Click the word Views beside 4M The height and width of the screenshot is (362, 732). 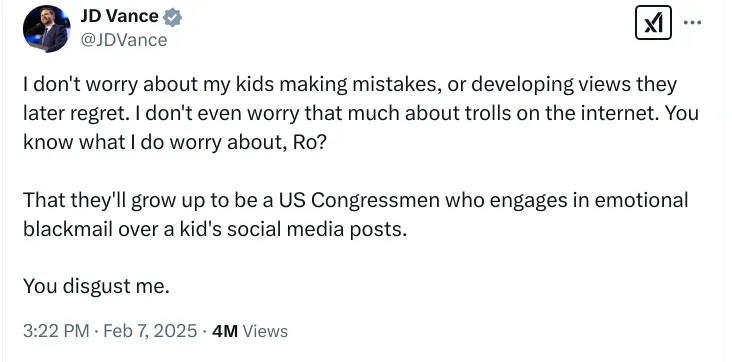pyautogui.click(x=265, y=331)
